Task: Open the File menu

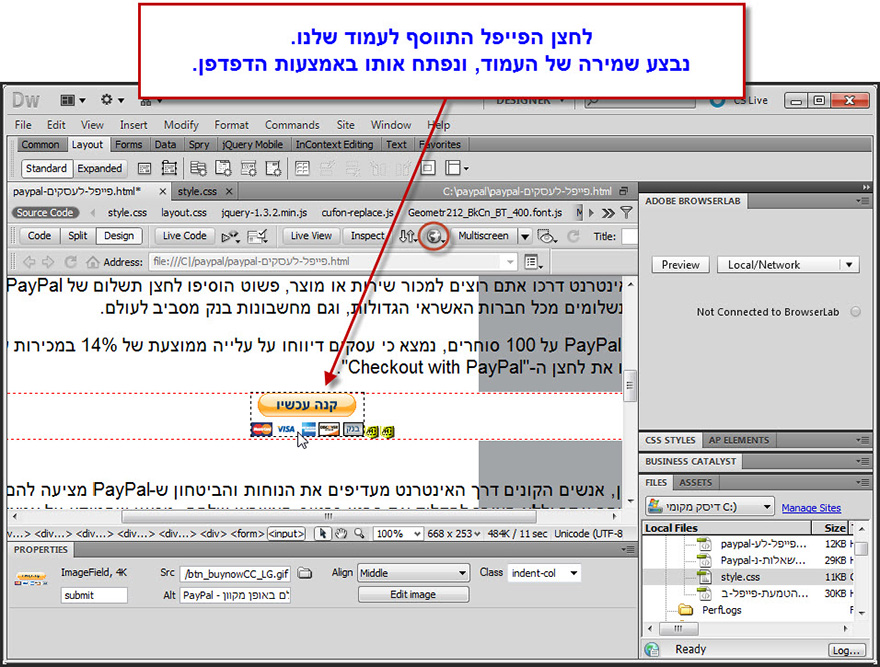Action: coord(23,125)
